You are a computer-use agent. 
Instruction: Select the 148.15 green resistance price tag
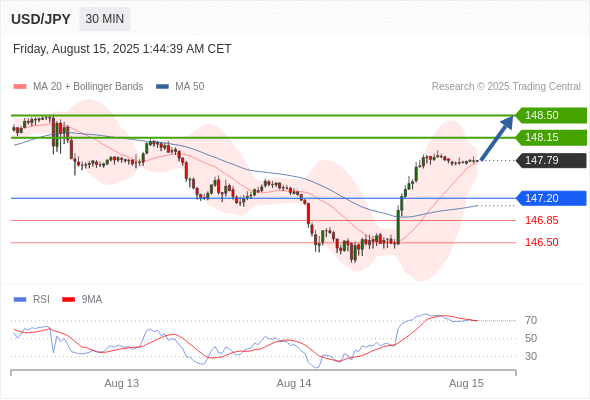[x=551, y=137]
